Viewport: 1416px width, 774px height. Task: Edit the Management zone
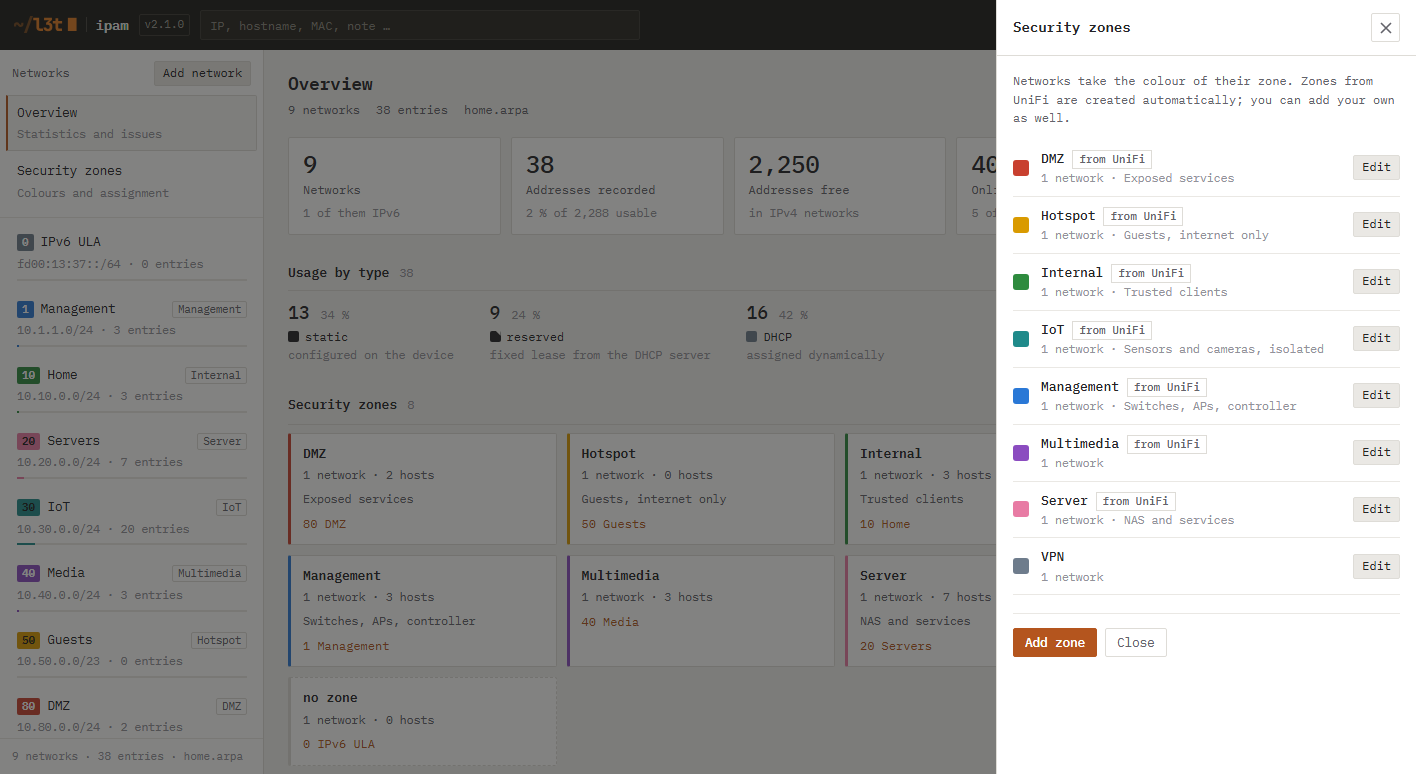pyautogui.click(x=1376, y=395)
